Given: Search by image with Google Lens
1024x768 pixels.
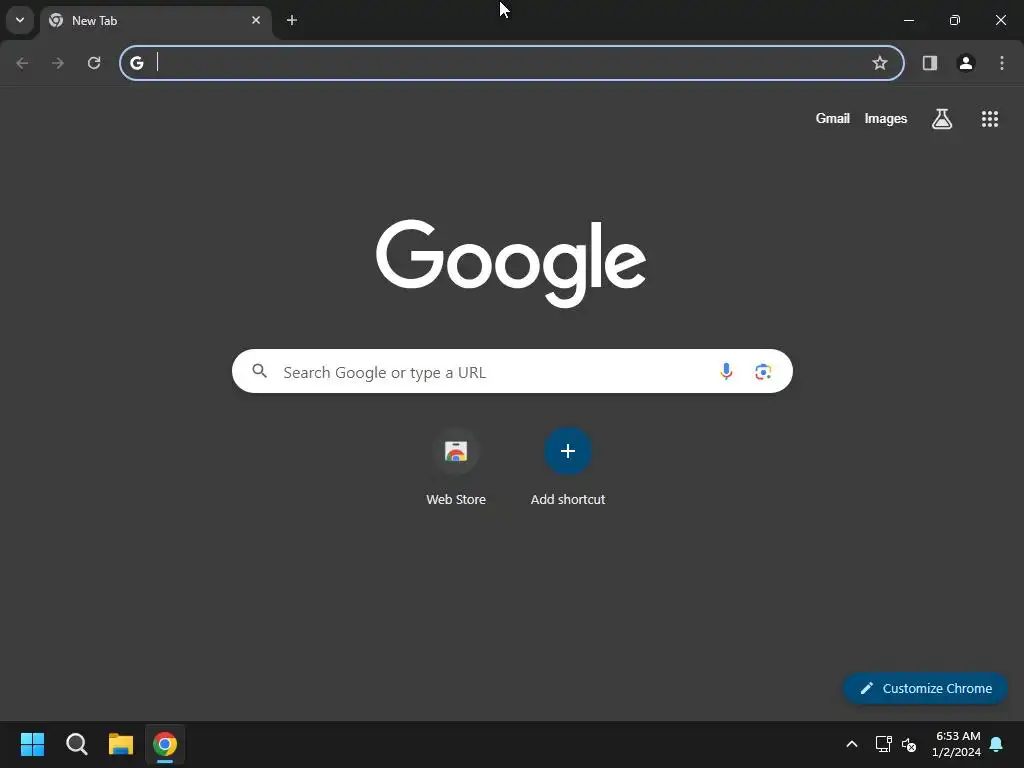Looking at the screenshot, I should pos(763,372).
